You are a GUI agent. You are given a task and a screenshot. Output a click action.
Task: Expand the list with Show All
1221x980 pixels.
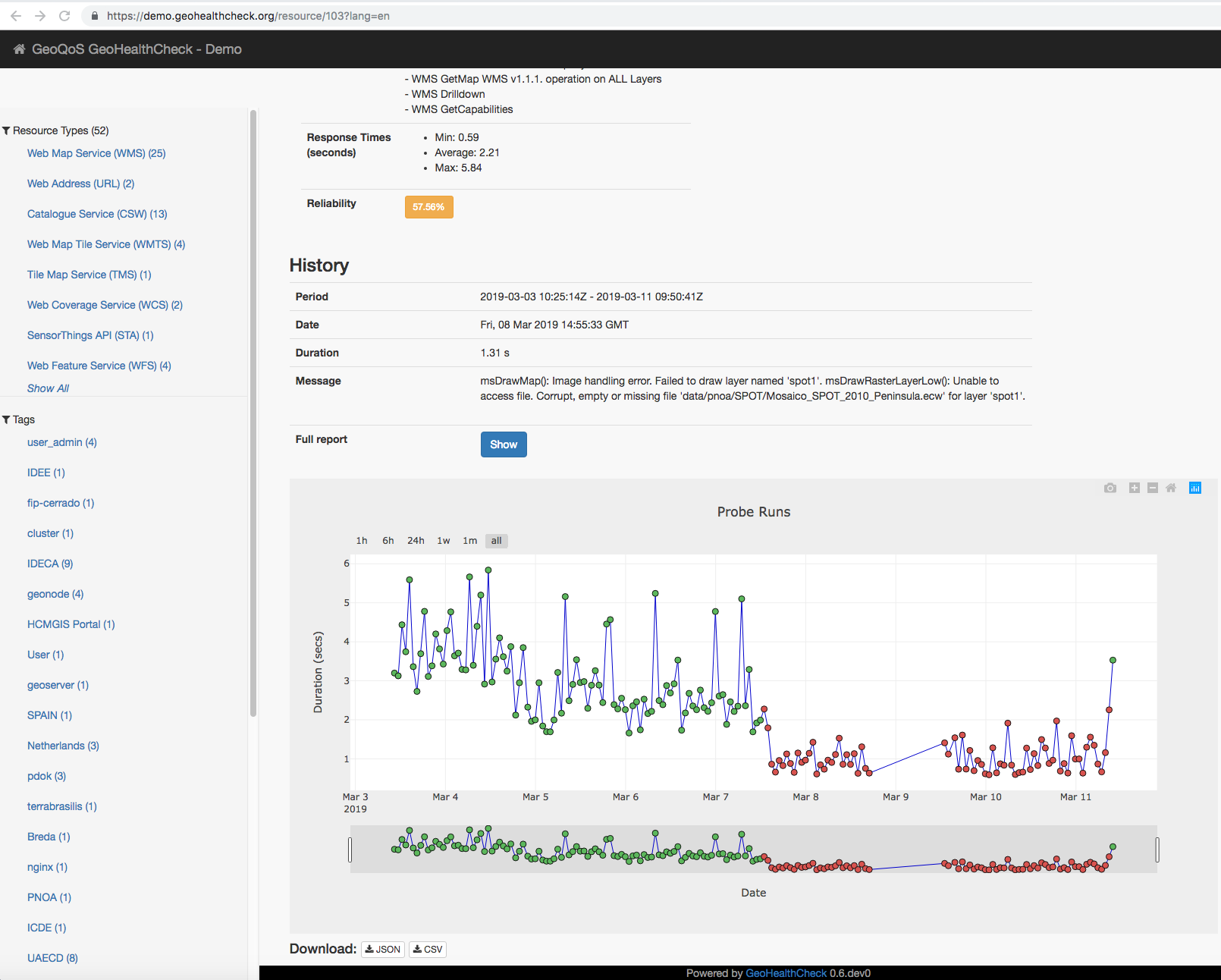(48, 388)
